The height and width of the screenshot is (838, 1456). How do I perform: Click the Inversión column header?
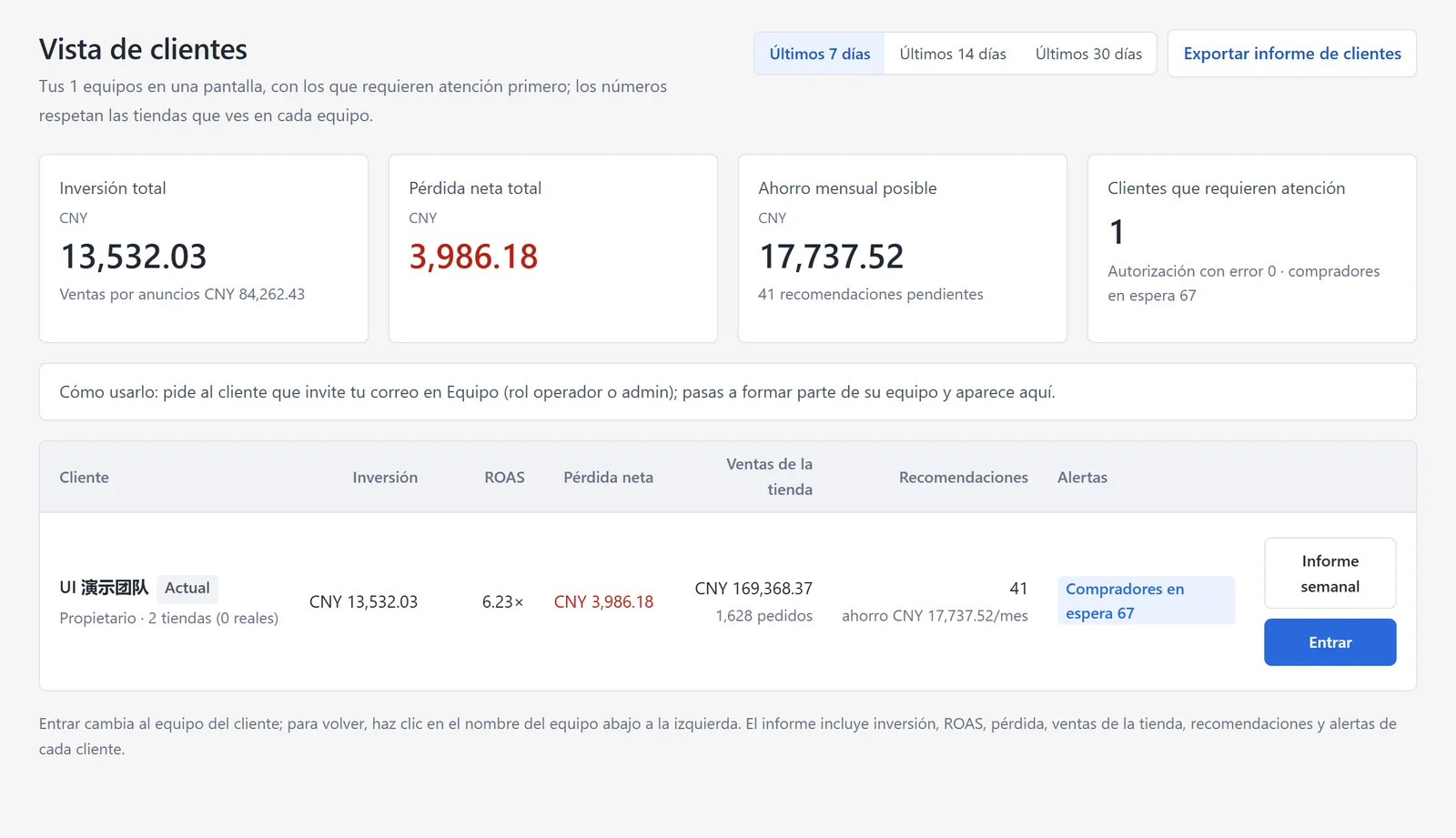coord(385,477)
